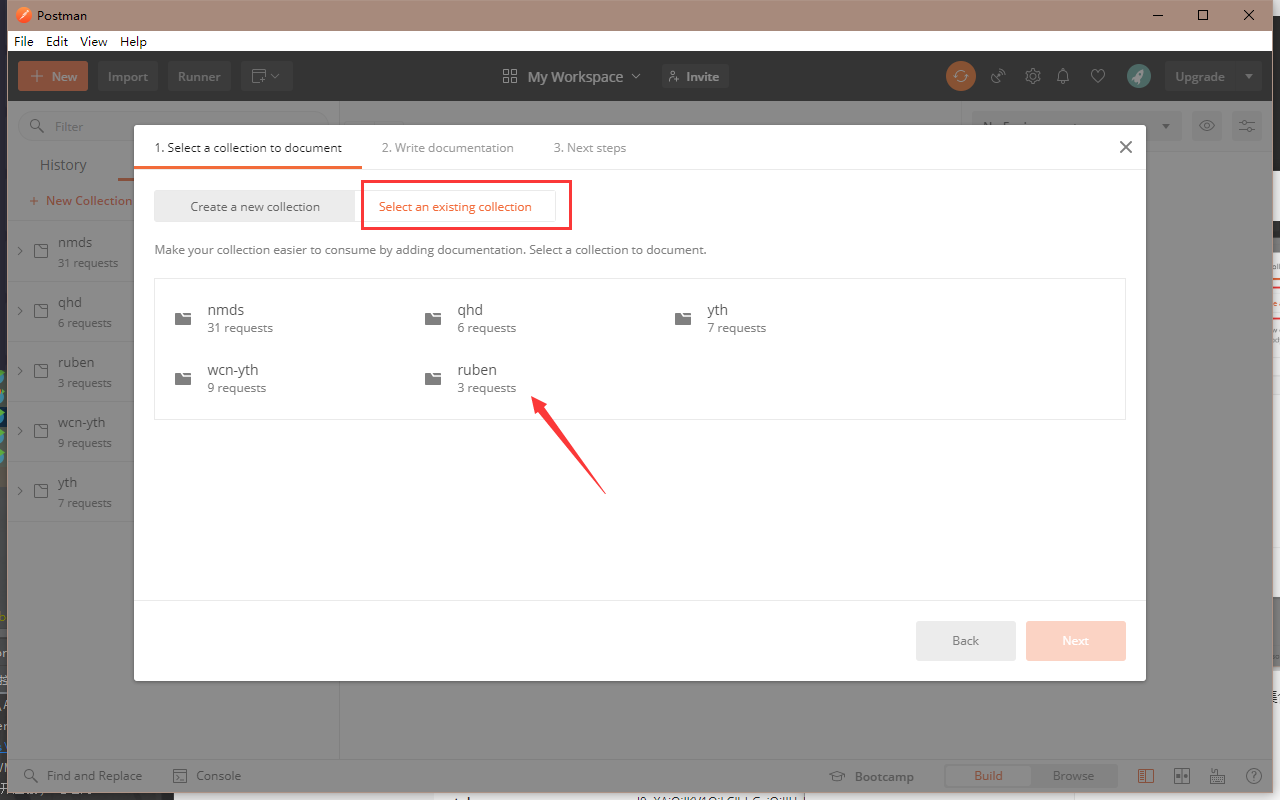This screenshot has height=800, width=1280.
Task: Select the wcn-yth collection name in dialog
Action: pos(233,370)
